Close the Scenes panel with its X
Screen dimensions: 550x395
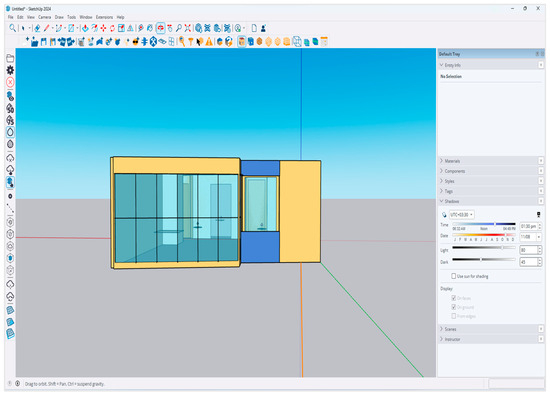pos(541,329)
